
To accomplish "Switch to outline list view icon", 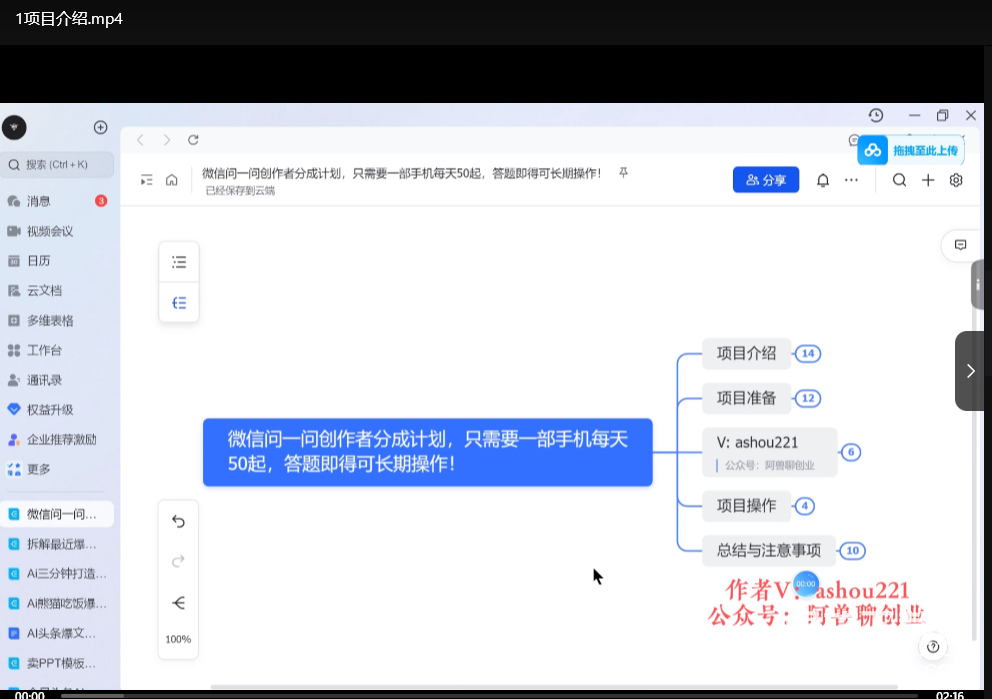I will [x=179, y=262].
